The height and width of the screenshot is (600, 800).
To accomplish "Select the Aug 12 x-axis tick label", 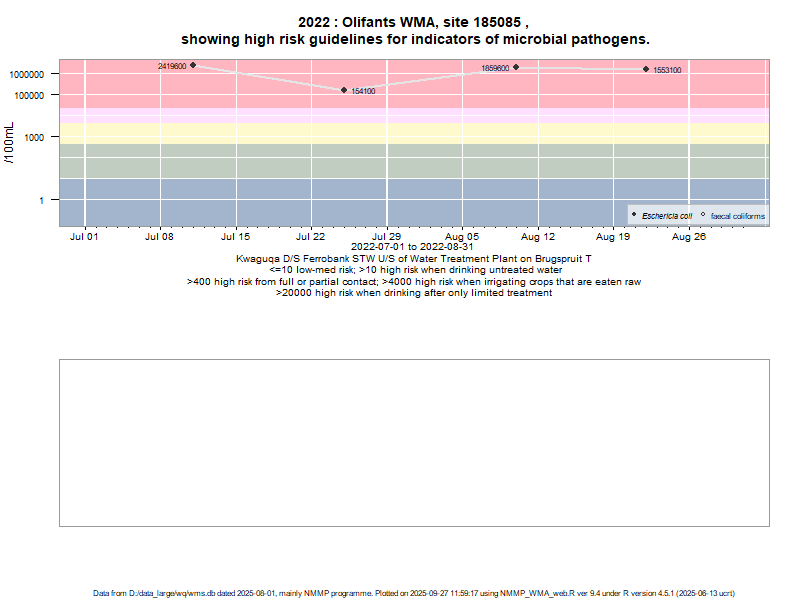I will click(x=538, y=238).
